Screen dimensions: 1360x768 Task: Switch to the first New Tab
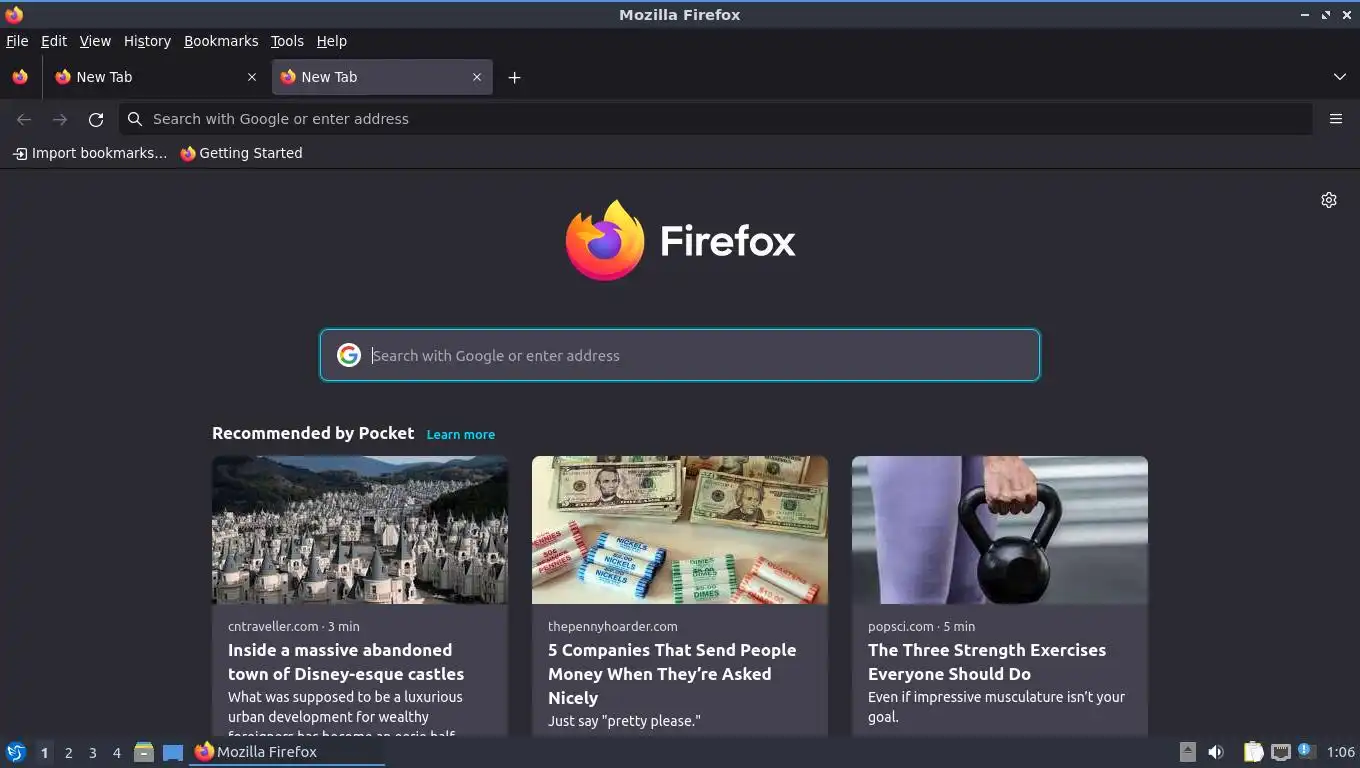[156, 77]
